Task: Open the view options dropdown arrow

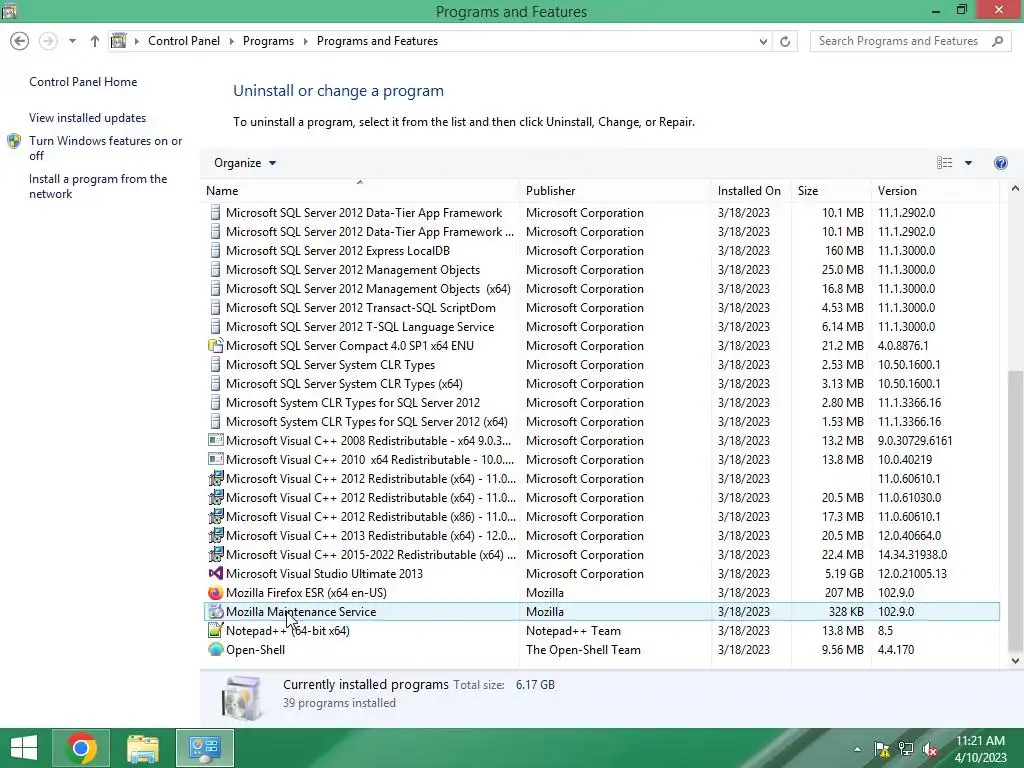Action: (x=968, y=163)
